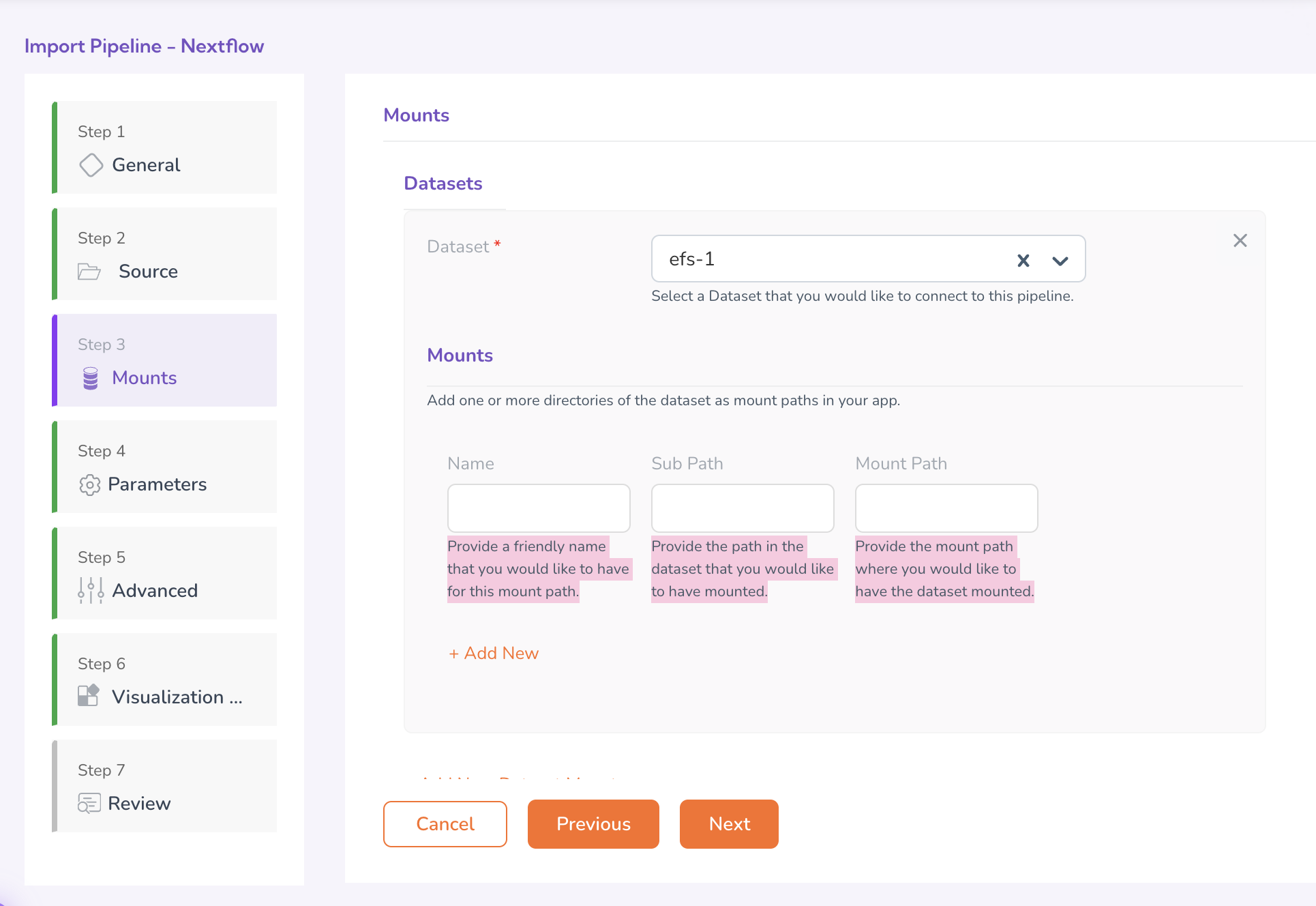Image resolution: width=1316 pixels, height=906 pixels.
Task: Click the database icon for Mounts step
Action: [91, 378]
